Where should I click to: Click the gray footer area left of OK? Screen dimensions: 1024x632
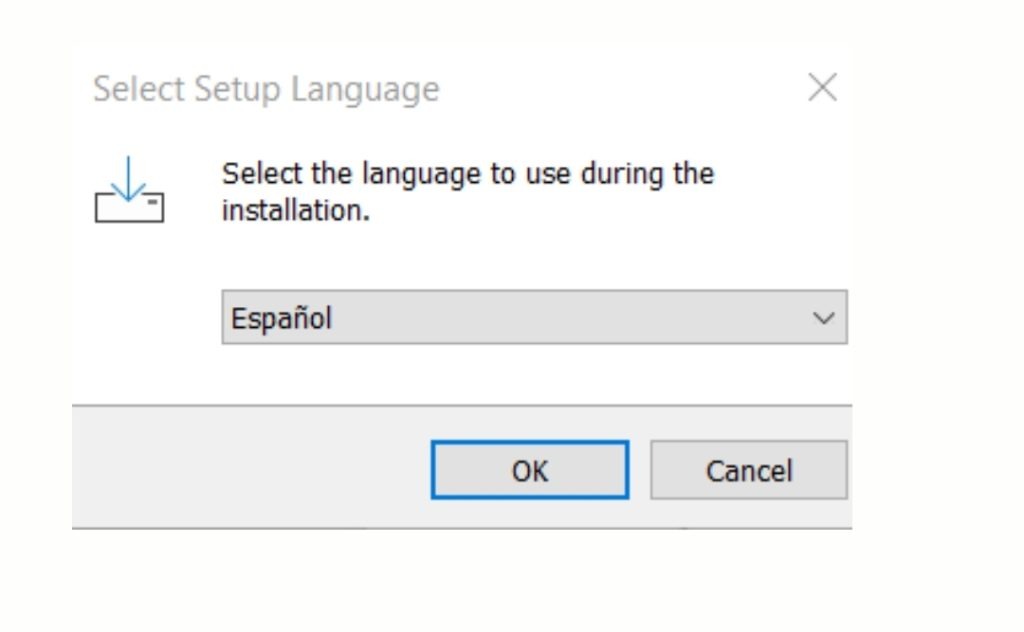point(250,467)
